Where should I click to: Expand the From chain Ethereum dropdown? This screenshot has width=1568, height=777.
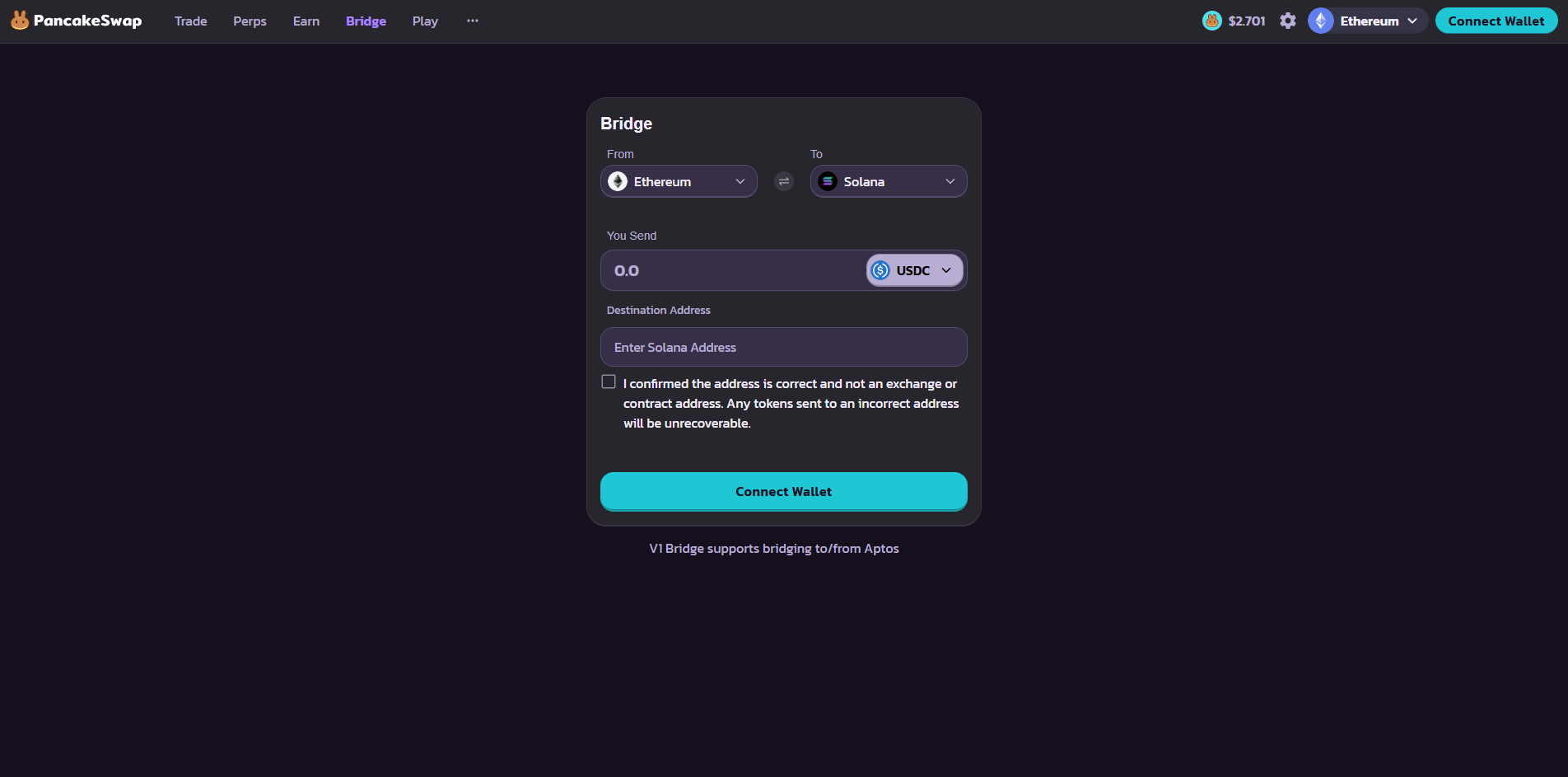click(x=740, y=181)
